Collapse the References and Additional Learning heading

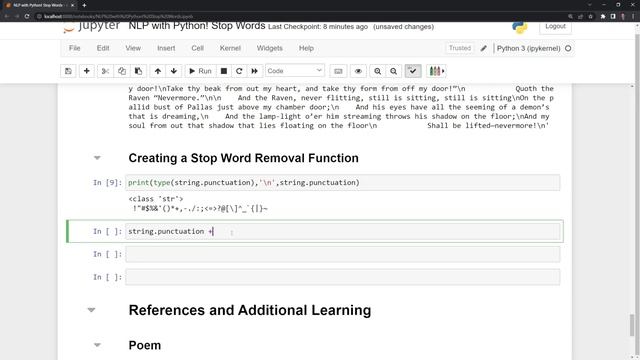(x=91, y=310)
